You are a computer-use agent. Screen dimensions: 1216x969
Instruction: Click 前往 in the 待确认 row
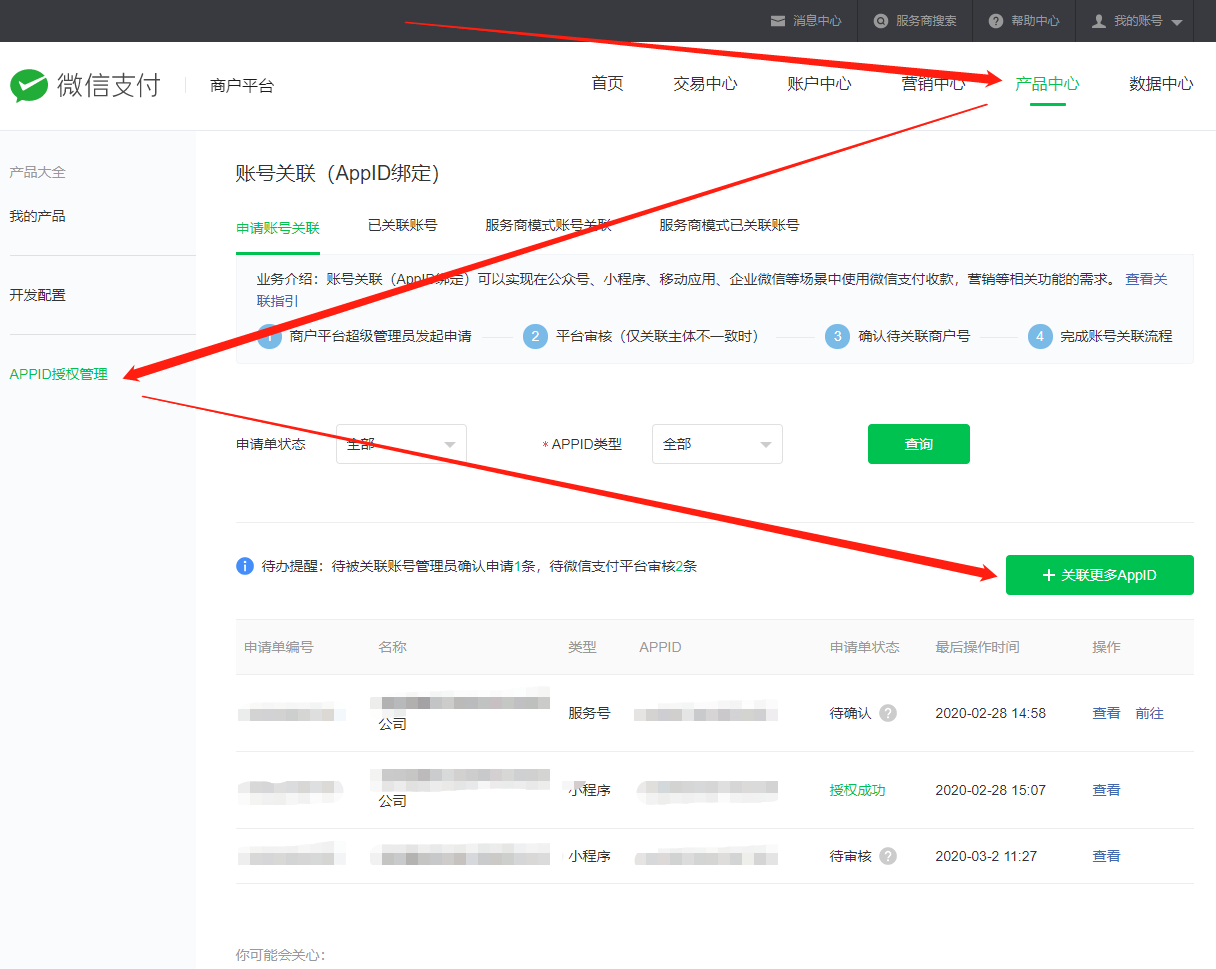[1149, 713]
